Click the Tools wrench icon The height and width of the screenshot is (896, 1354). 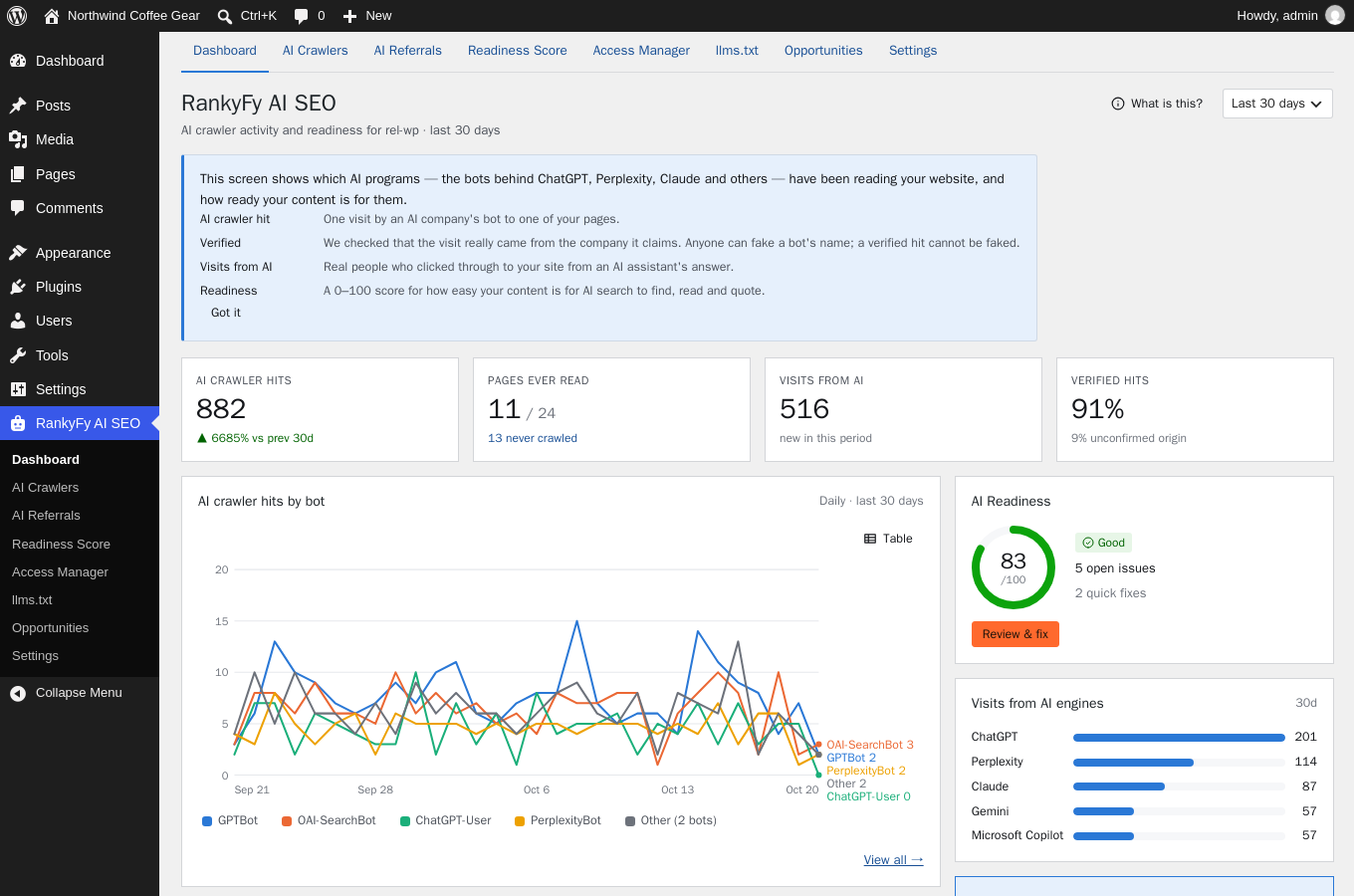tap(18, 355)
